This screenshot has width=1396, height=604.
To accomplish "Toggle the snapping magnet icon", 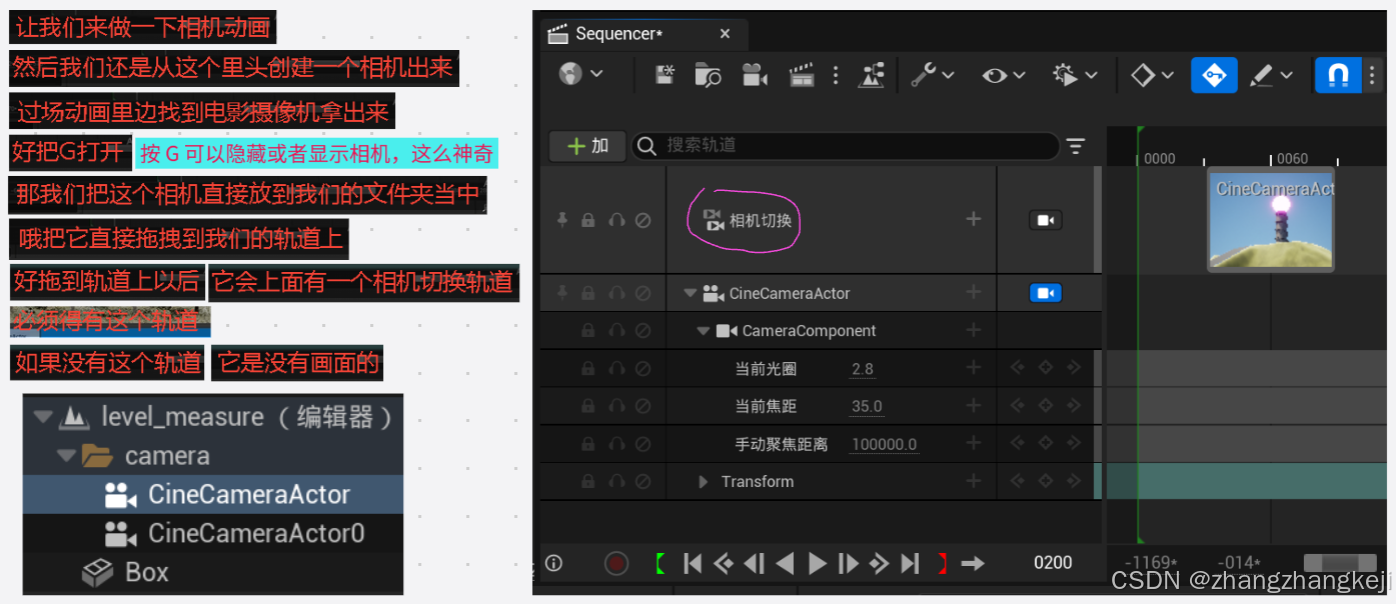I will click(1338, 74).
